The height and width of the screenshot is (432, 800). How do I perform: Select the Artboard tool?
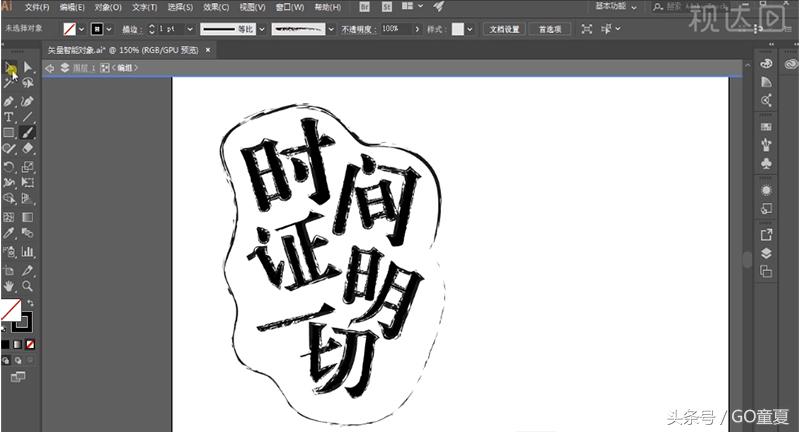pyautogui.click(x=9, y=270)
